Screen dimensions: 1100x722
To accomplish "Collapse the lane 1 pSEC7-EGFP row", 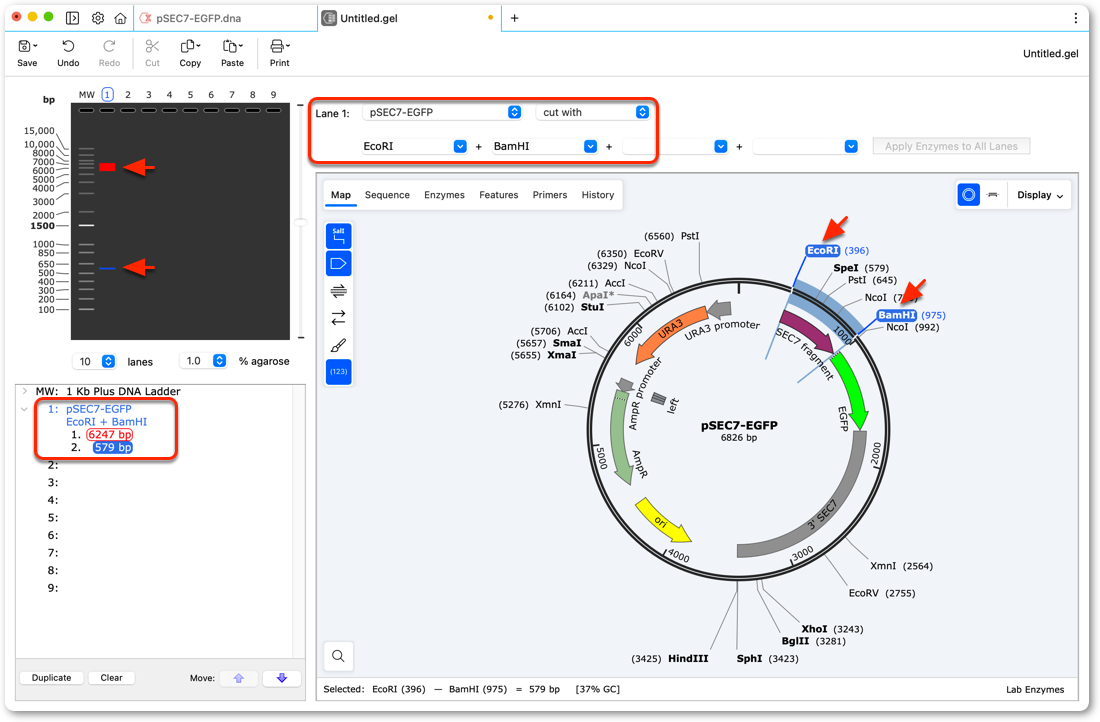I will pyautogui.click(x=25, y=409).
